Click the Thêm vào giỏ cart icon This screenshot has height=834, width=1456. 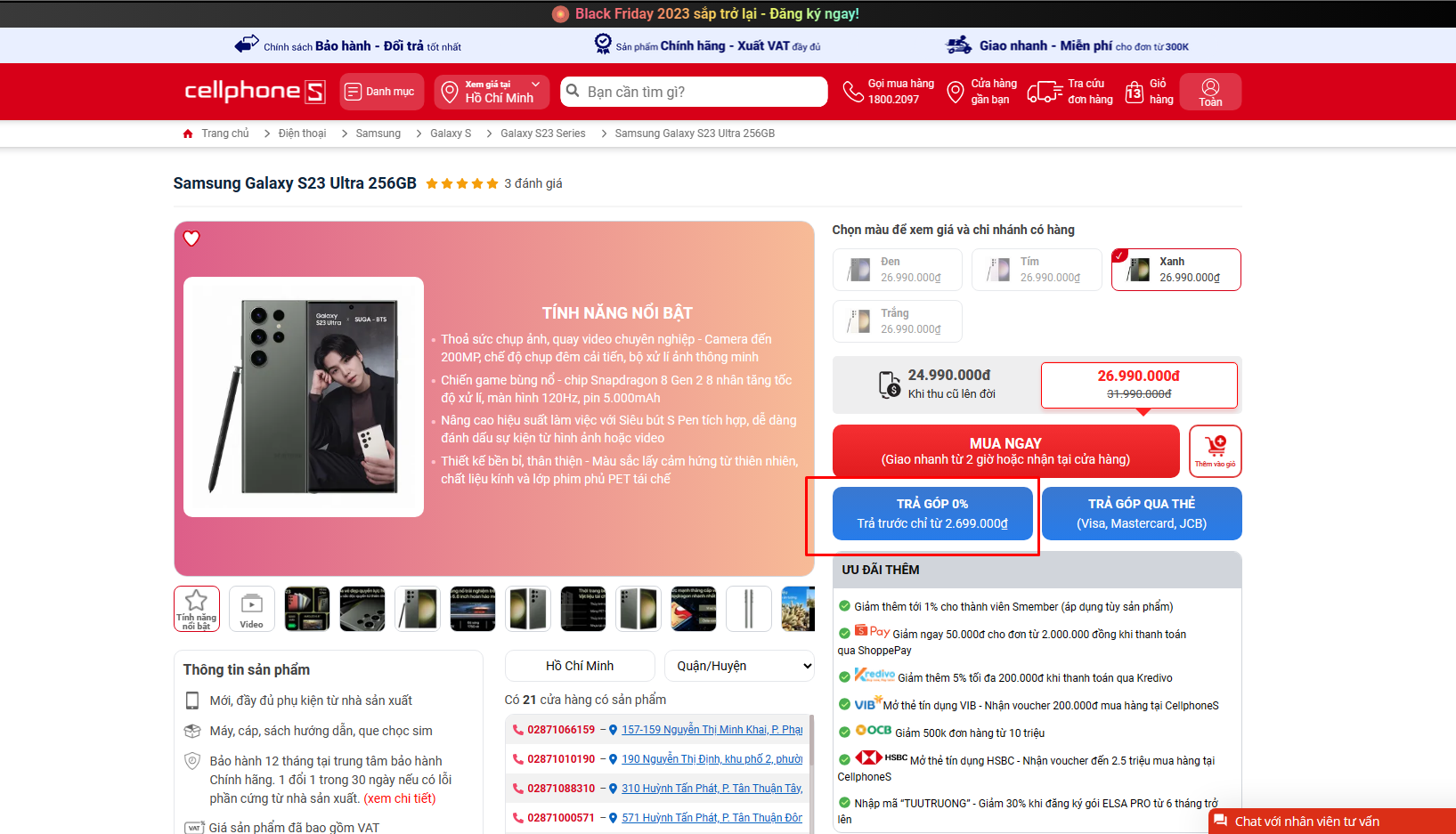[x=1216, y=450]
